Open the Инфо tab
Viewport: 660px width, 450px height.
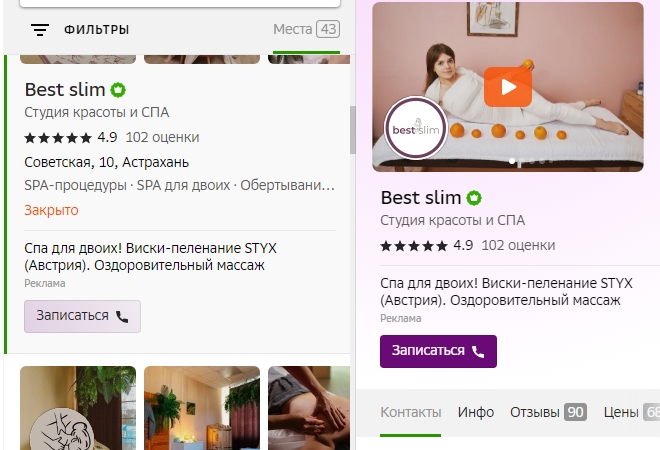[x=476, y=412]
